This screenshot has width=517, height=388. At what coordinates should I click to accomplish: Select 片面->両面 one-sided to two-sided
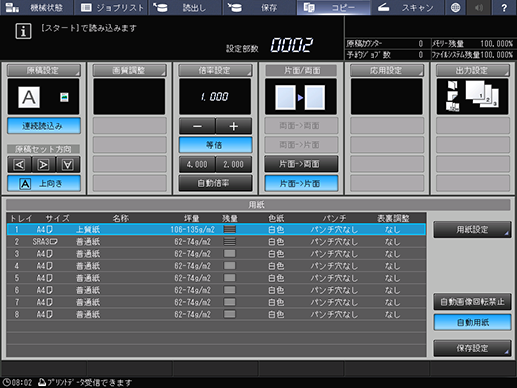[x=301, y=164]
